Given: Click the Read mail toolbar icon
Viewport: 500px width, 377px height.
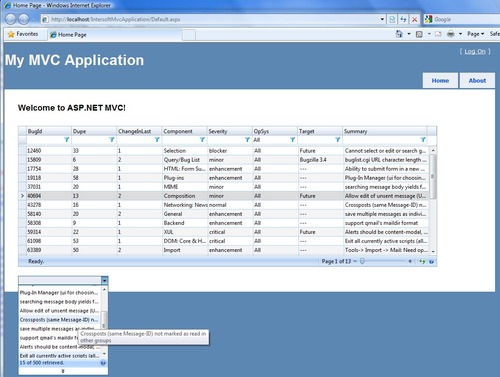Looking at the screenshot, I should point(438,34).
